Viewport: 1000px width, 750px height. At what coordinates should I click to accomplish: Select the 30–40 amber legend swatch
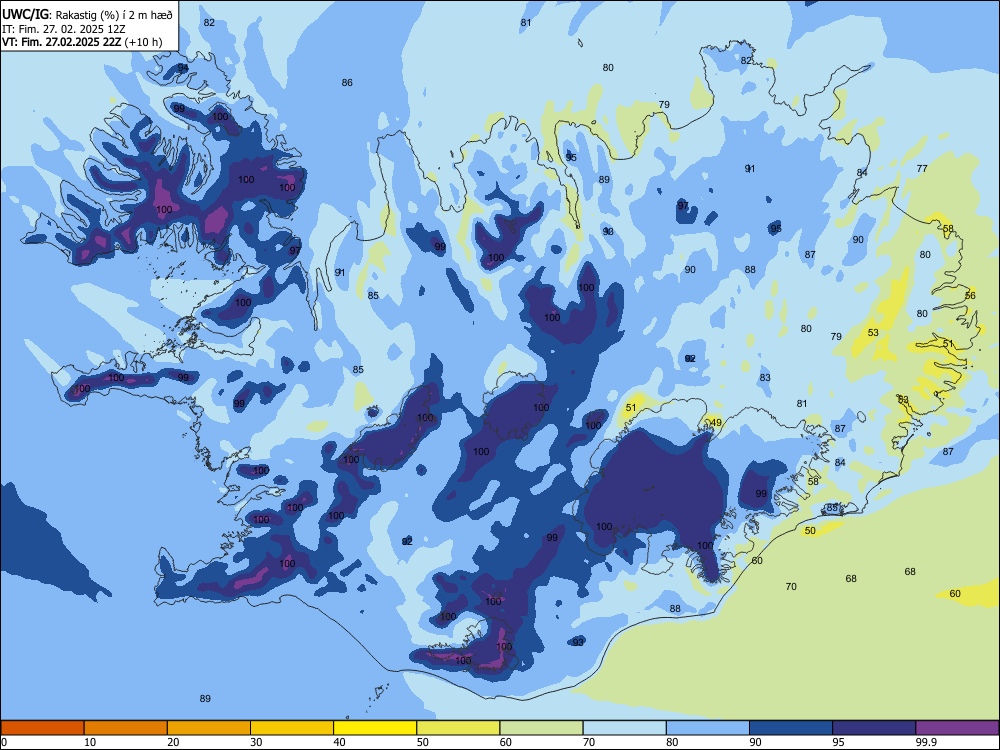292,728
